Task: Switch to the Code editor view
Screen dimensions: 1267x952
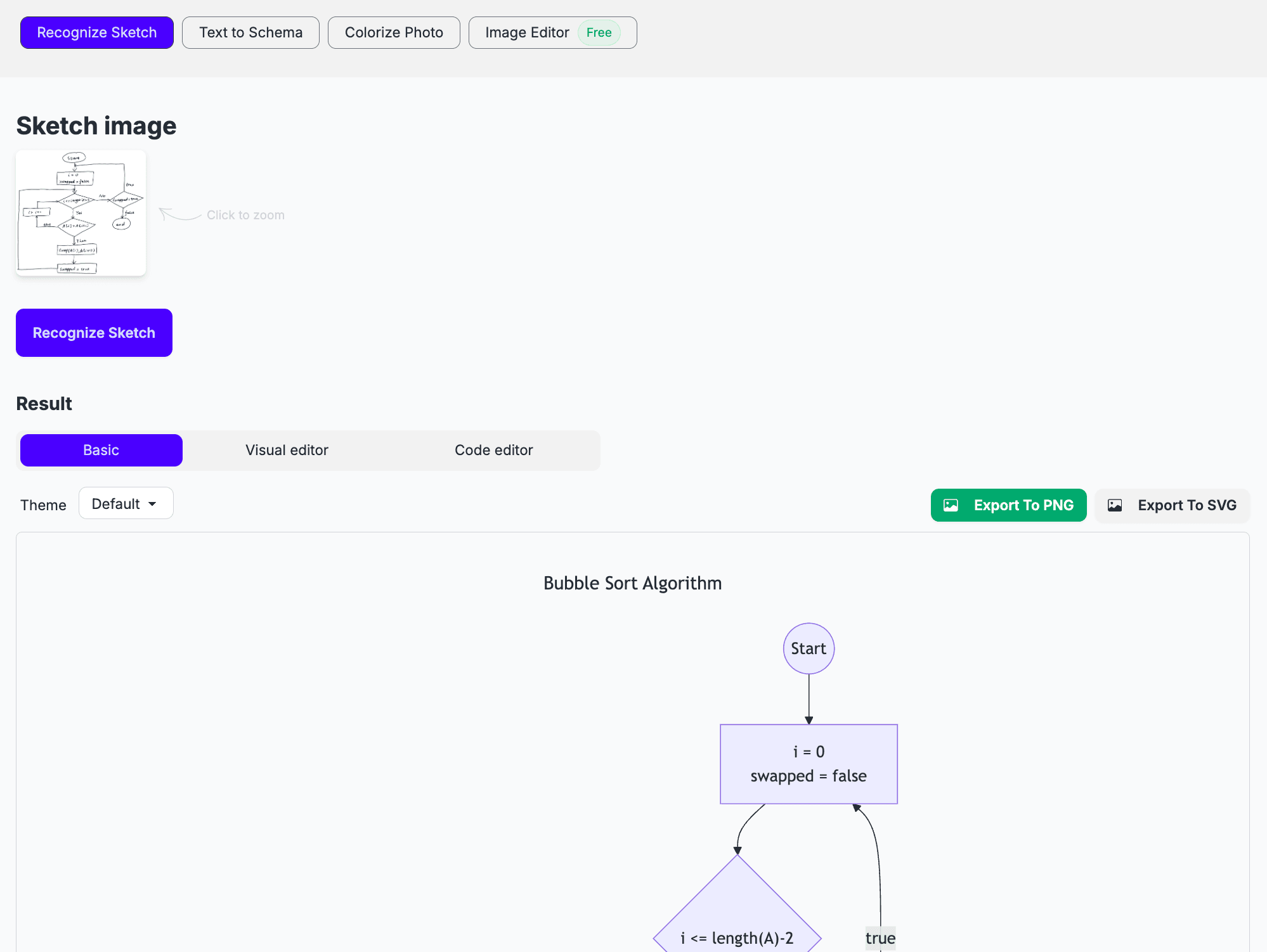Action: click(493, 450)
